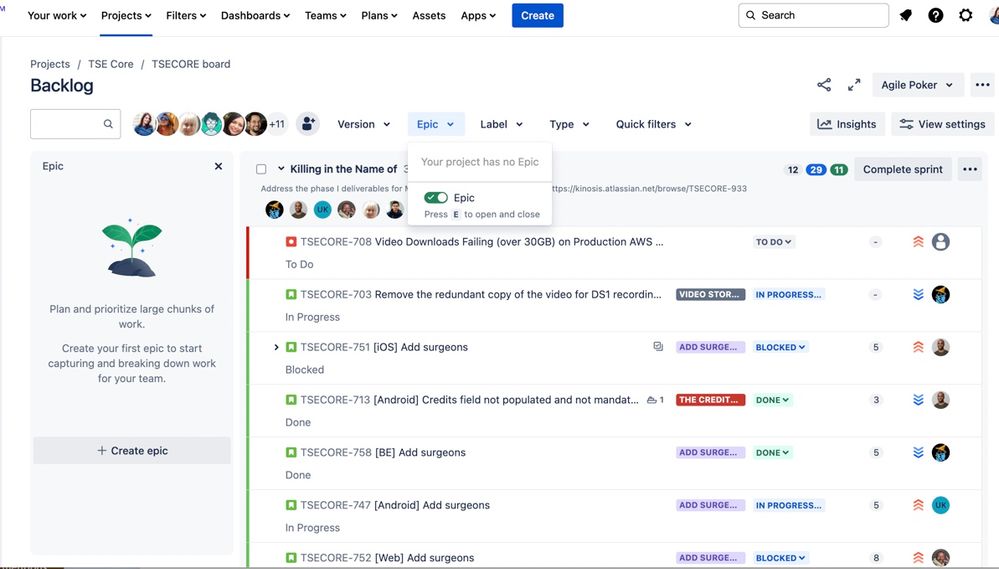Select the +11 more assignees avatar
This screenshot has height=569, width=999.
click(277, 124)
